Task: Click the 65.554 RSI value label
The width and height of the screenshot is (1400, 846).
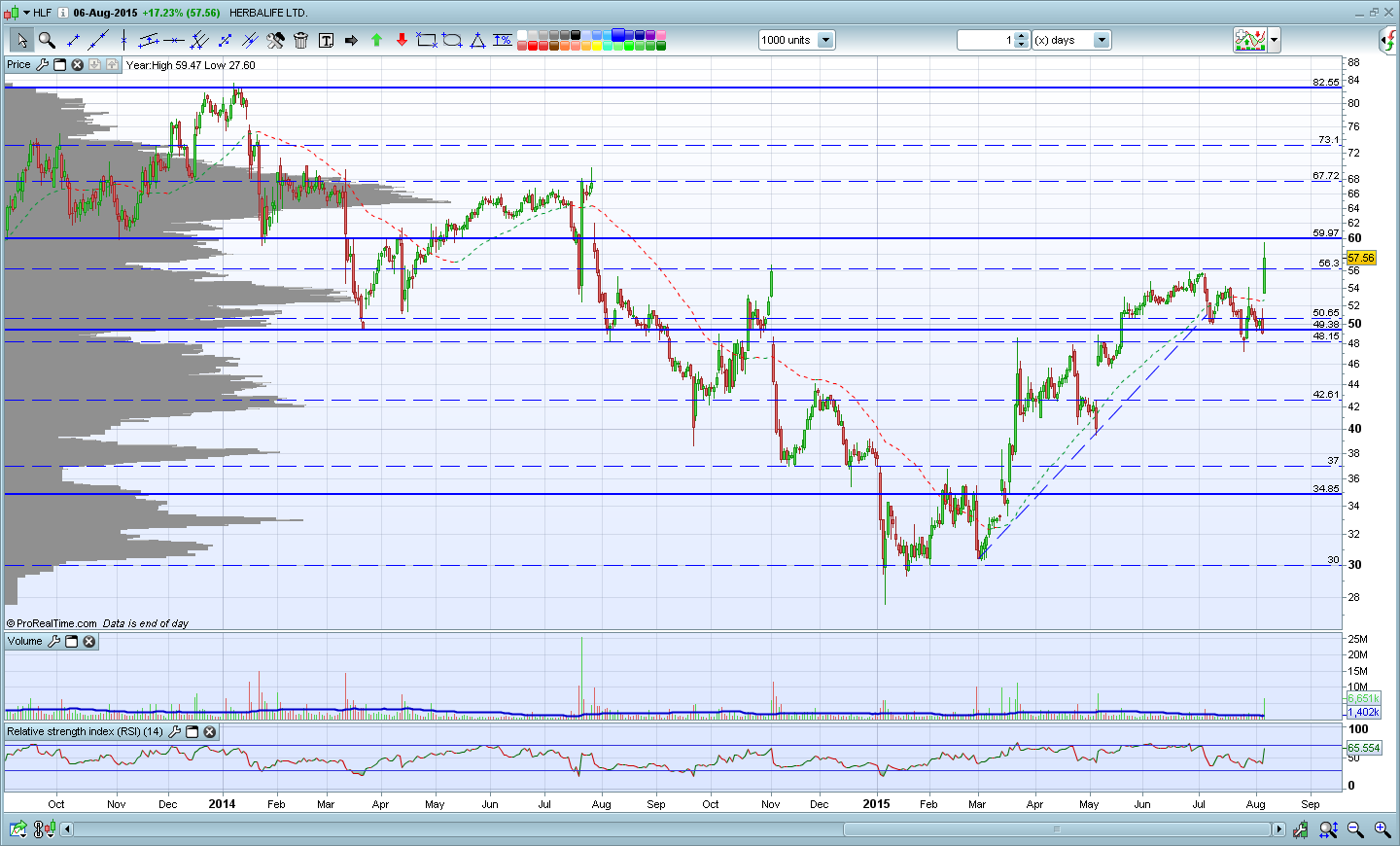Action: point(1364,748)
